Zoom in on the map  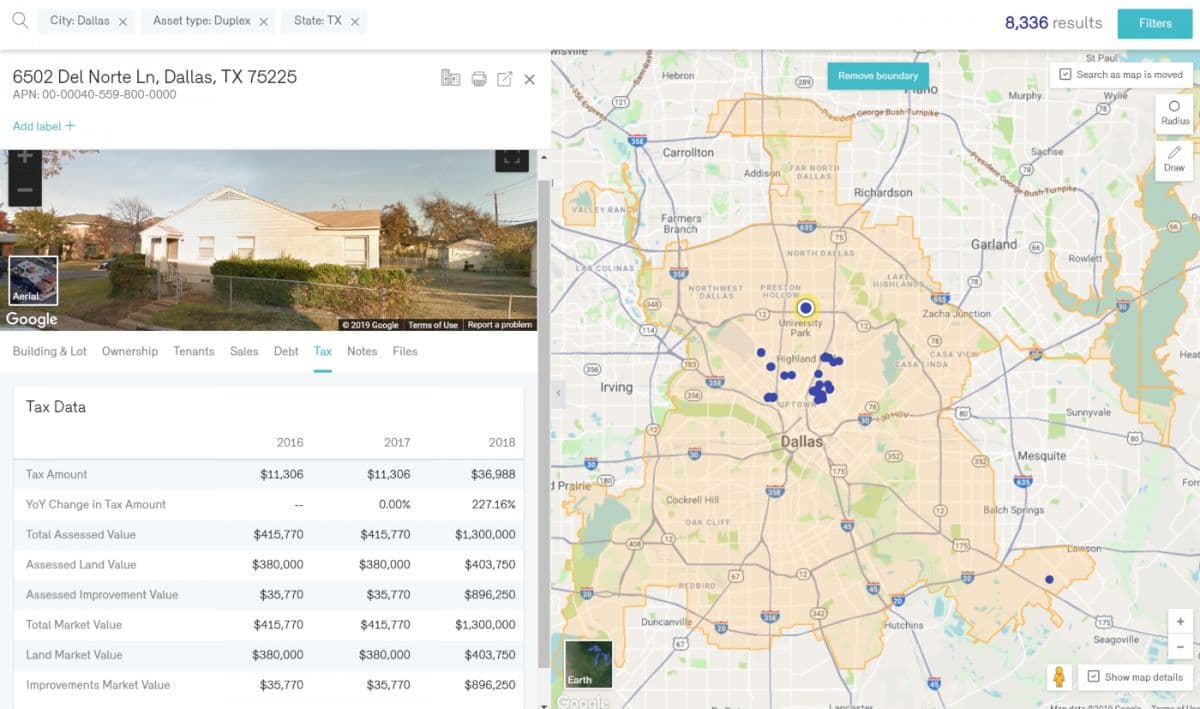point(1180,621)
